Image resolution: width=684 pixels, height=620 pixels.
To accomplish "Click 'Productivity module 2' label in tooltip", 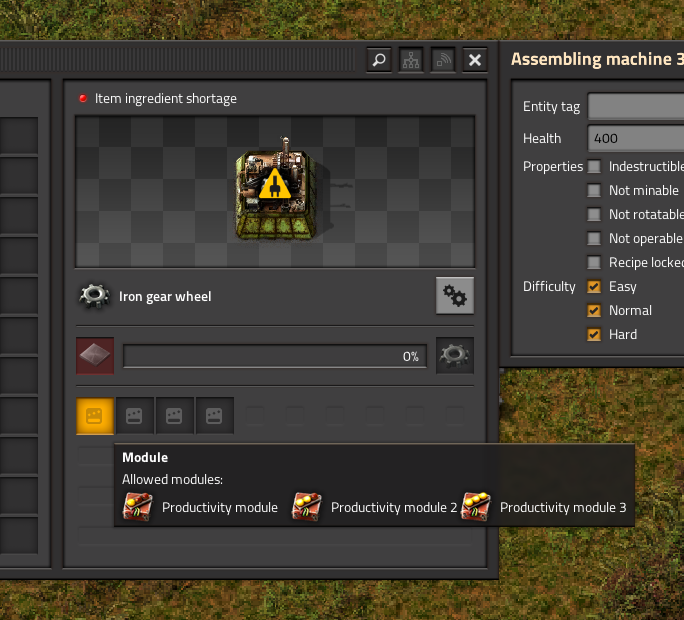I will point(394,507).
